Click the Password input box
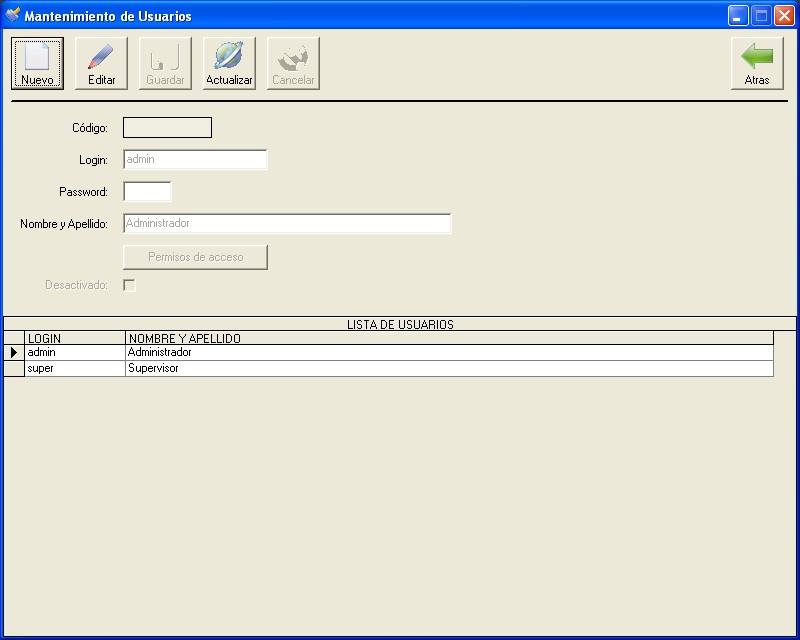The image size is (800, 640). (147, 191)
